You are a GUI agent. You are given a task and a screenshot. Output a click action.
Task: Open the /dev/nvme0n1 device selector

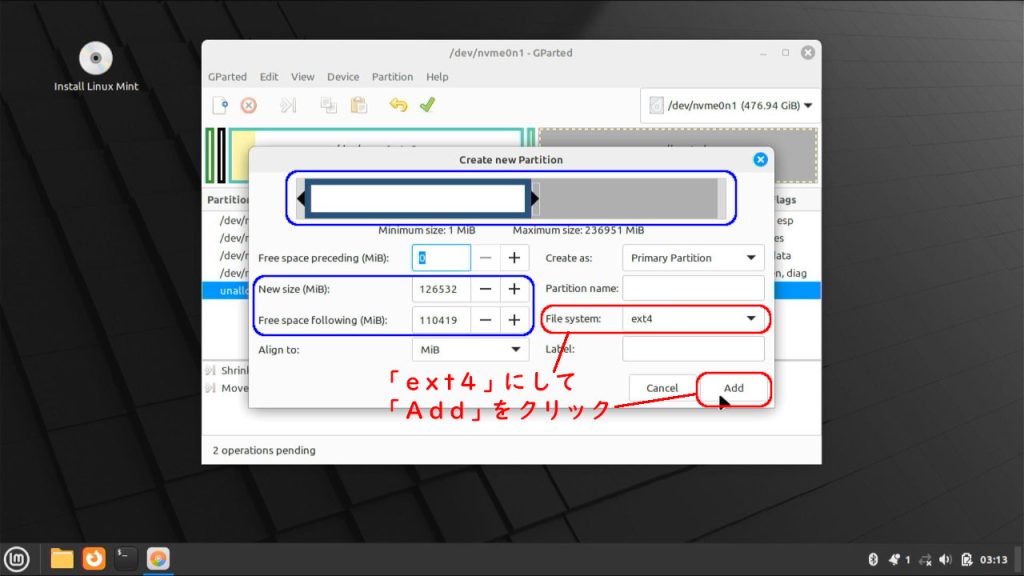click(x=730, y=106)
